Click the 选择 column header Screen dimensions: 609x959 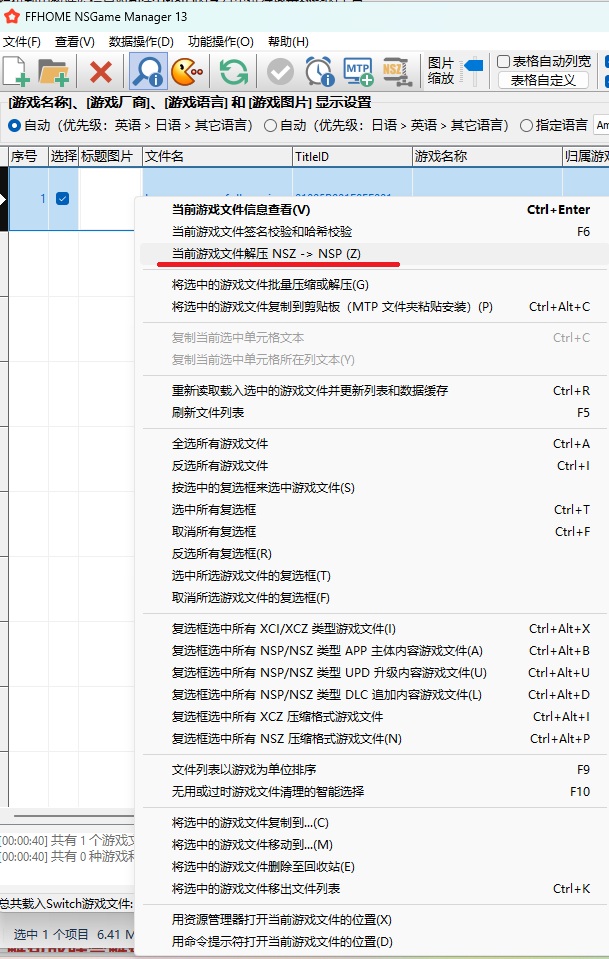(x=64, y=157)
